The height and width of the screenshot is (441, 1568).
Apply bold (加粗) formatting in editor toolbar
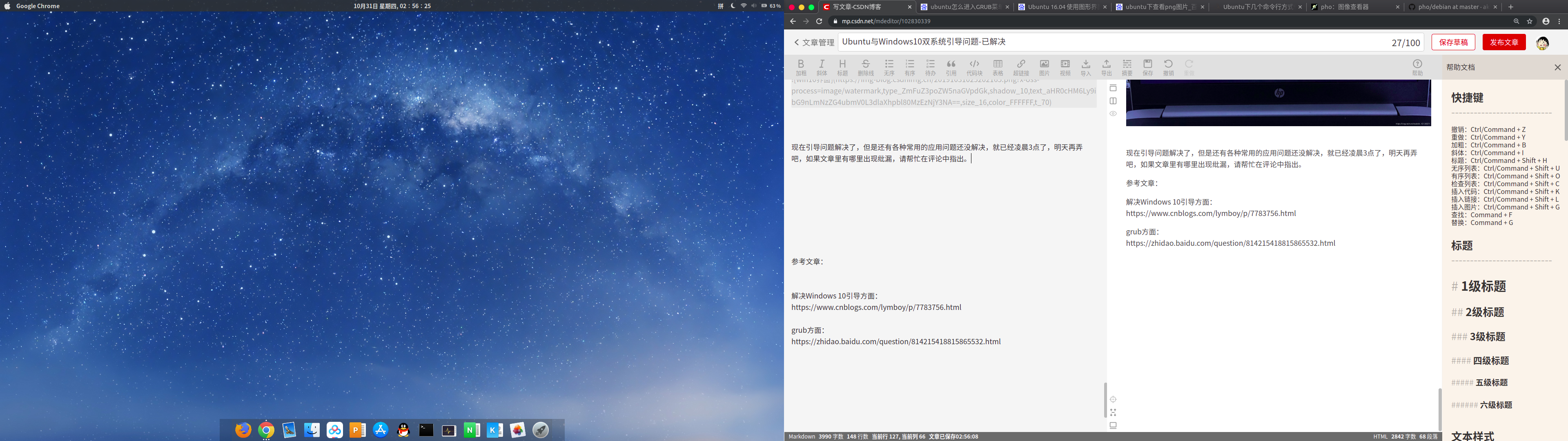(x=801, y=67)
